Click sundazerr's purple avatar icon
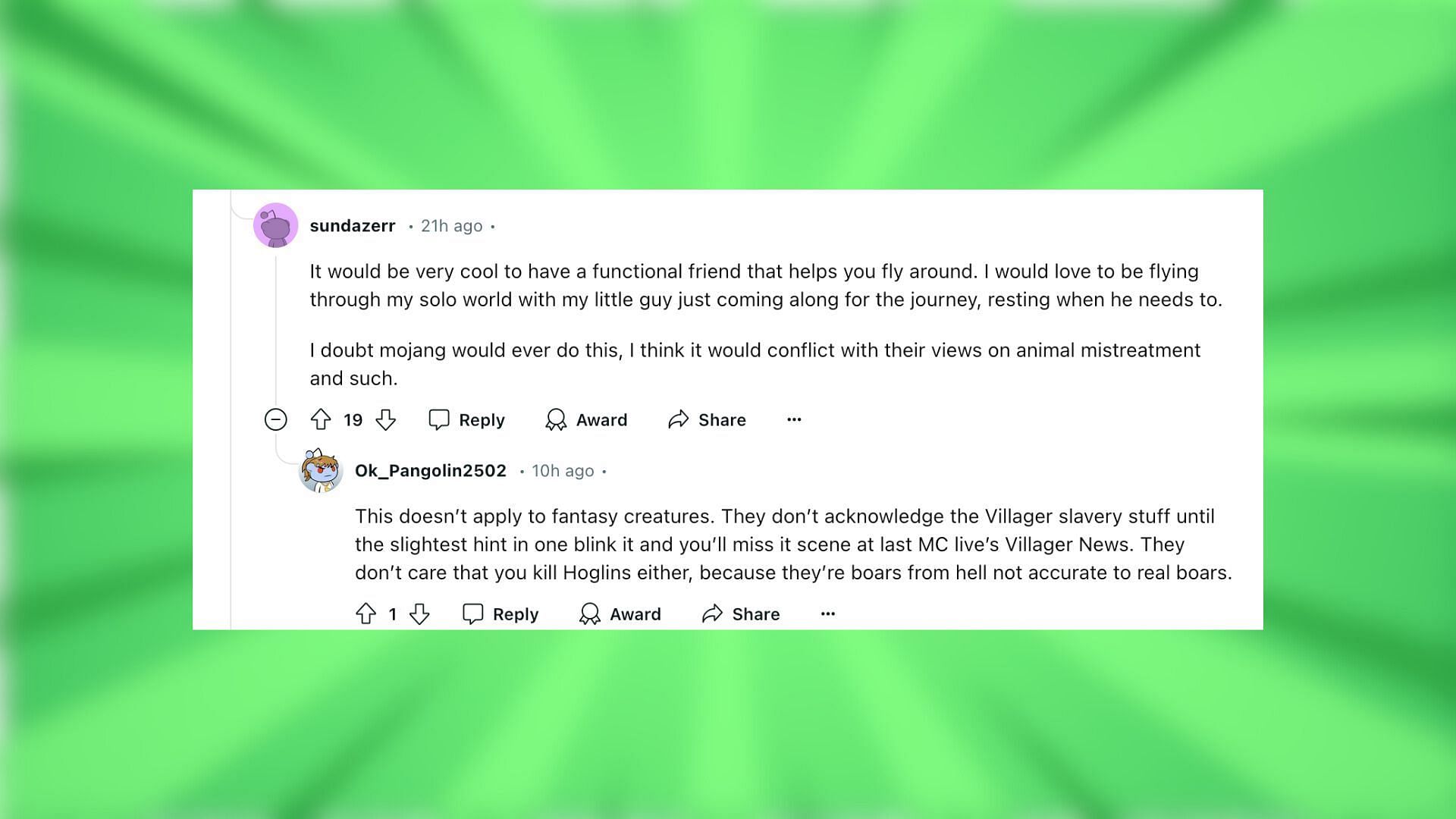This screenshot has height=819, width=1456. coord(277,225)
